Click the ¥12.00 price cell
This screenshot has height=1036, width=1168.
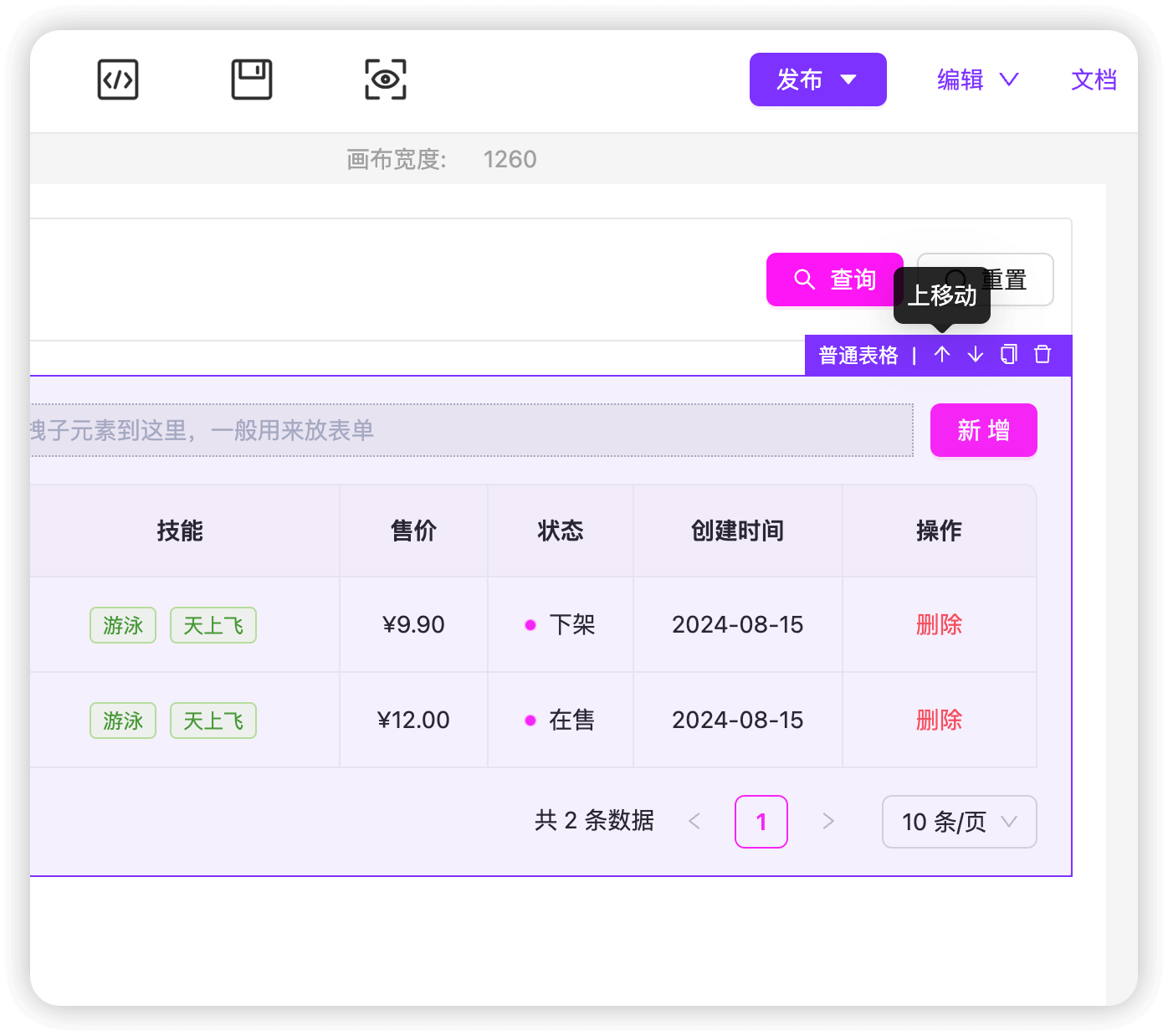413,720
